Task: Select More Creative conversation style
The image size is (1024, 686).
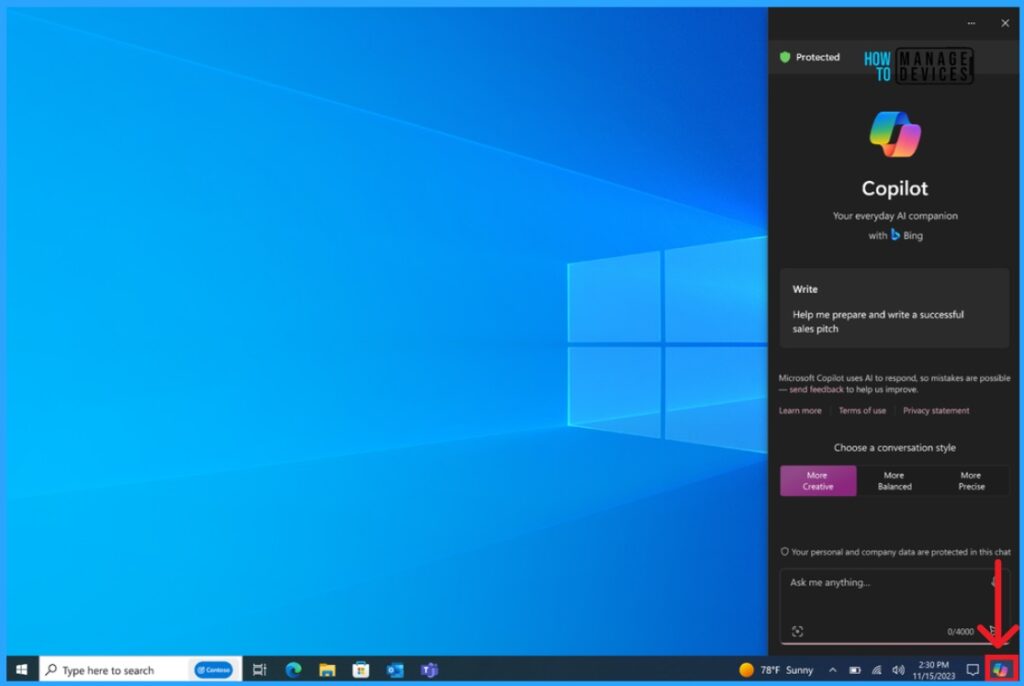Action: pos(818,481)
